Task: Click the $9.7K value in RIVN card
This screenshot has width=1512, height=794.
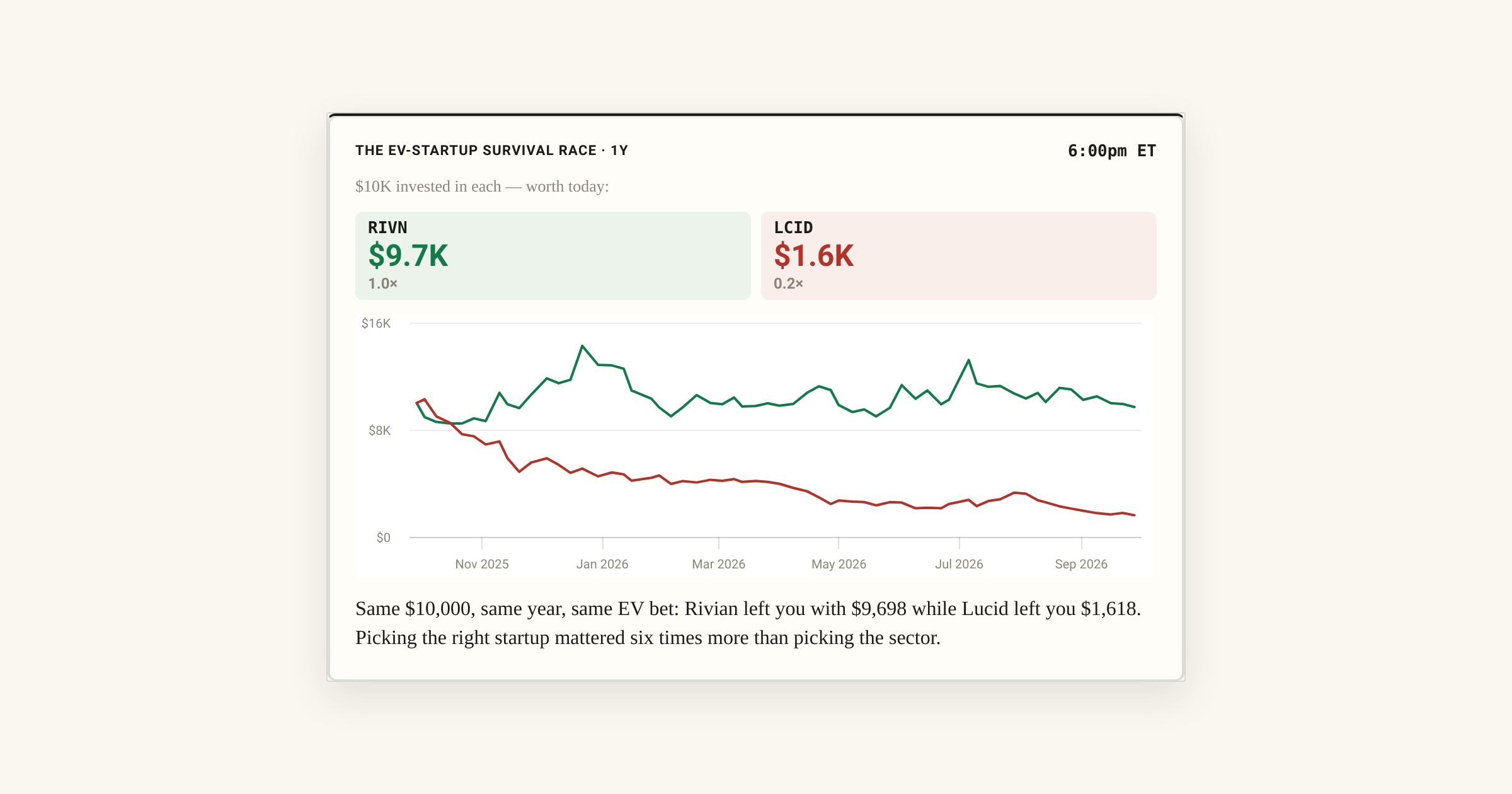Action: coord(408,256)
